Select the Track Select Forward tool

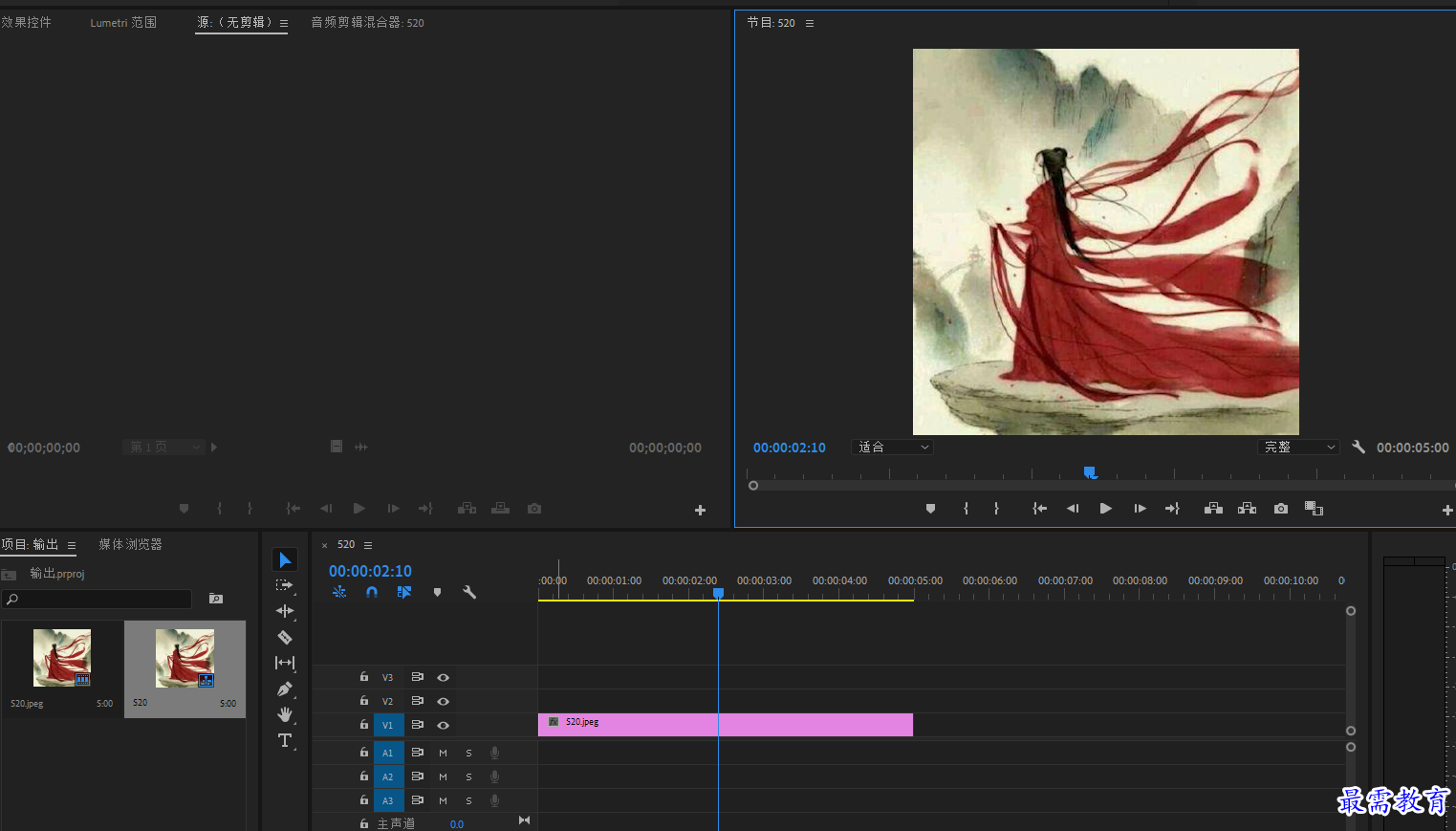[285, 585]
